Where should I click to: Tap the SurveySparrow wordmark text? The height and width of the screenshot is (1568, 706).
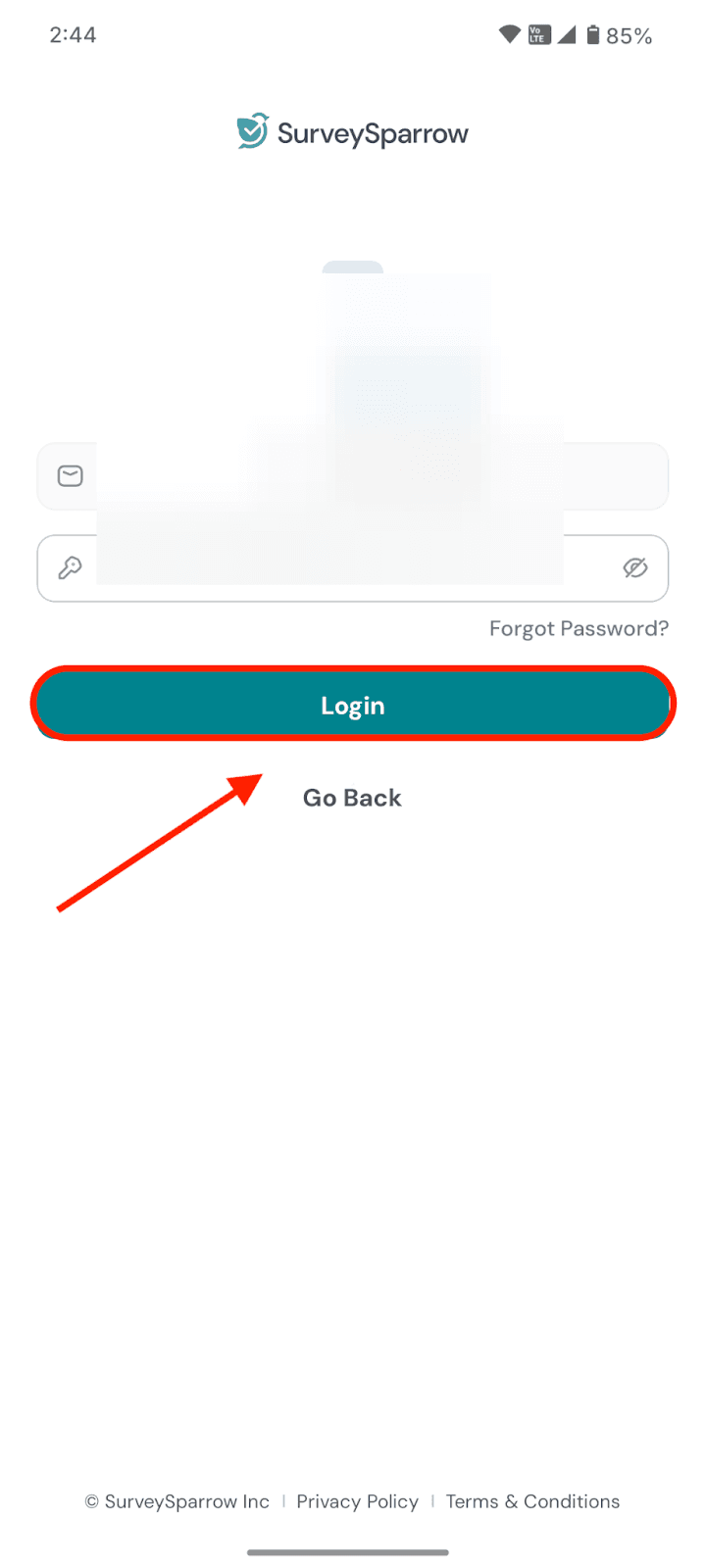tap(373, 133)
